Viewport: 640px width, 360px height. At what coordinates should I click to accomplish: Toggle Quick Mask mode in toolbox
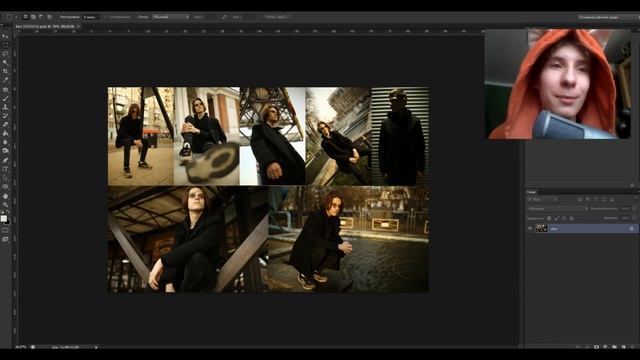coord(5,230)
